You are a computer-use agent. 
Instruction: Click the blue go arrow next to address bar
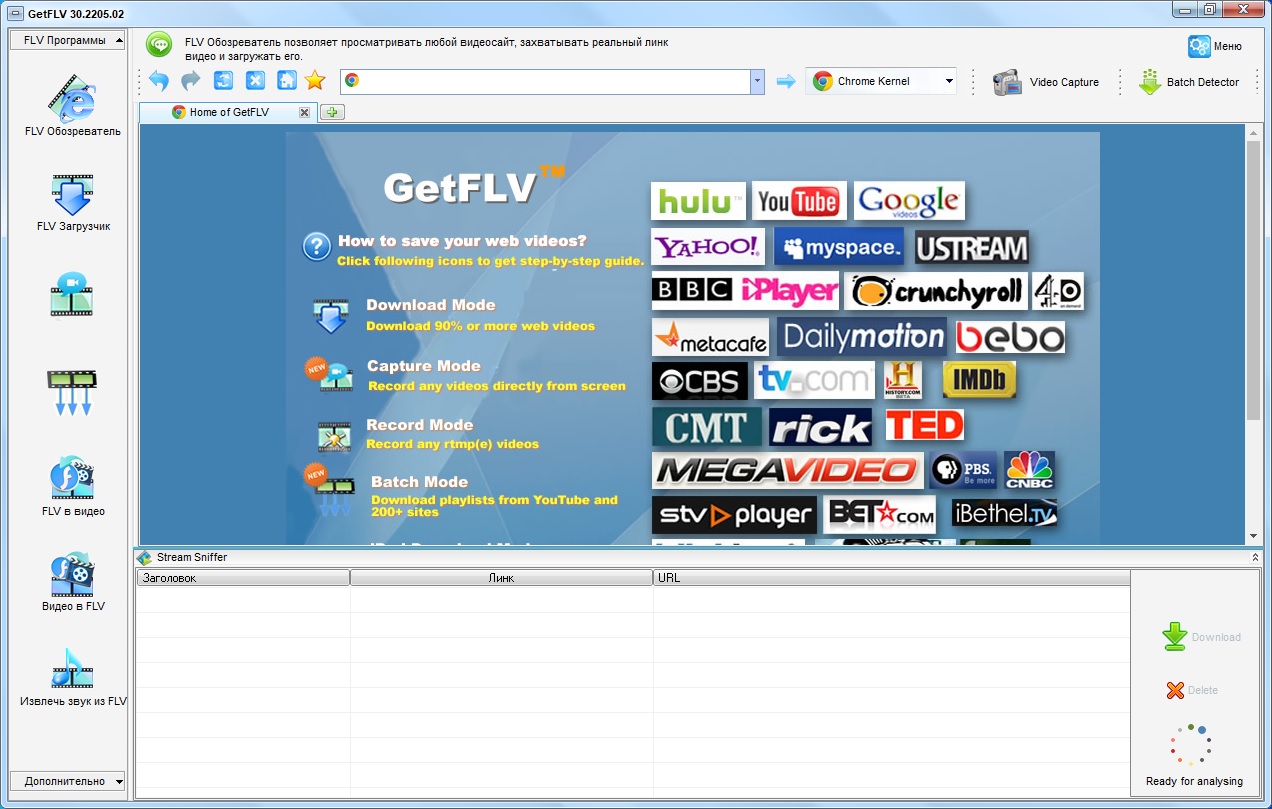click(x=785, y=82)
